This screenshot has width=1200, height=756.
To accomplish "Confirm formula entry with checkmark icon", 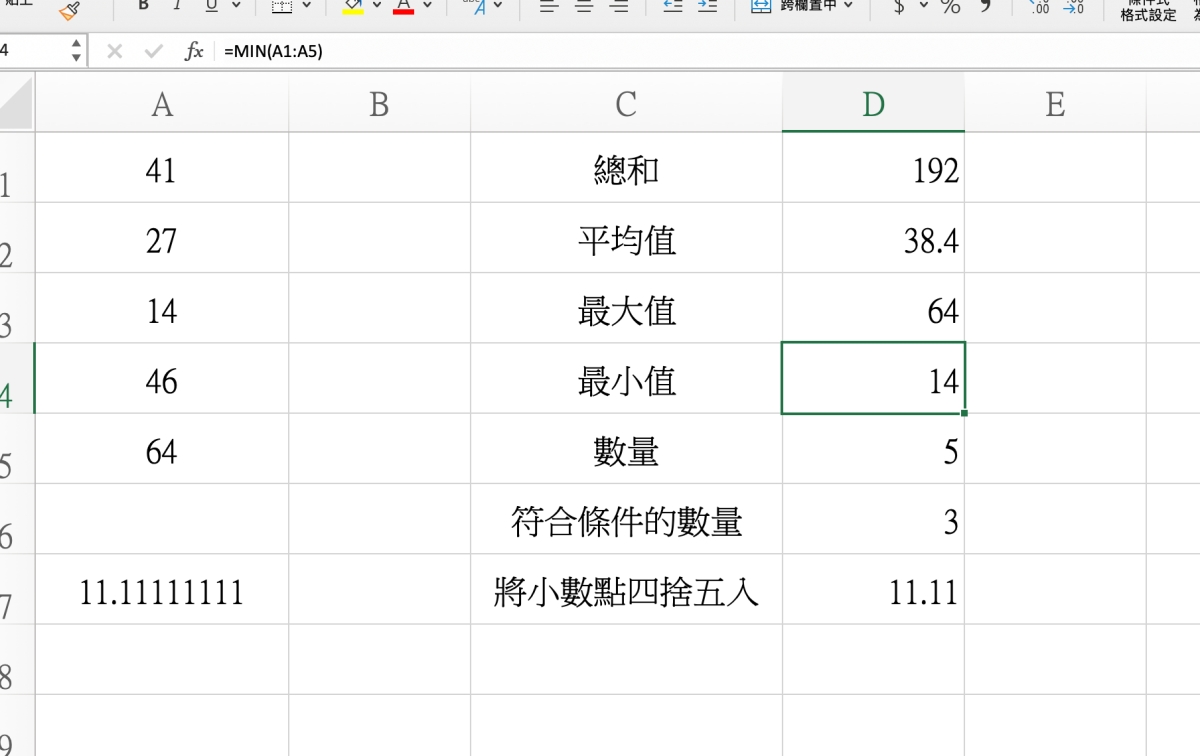I will (x=153, y=51).
